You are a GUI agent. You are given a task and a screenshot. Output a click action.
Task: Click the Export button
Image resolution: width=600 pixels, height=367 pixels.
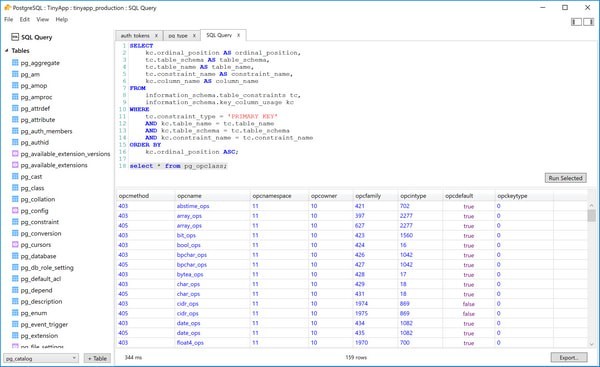click(569, 357)
